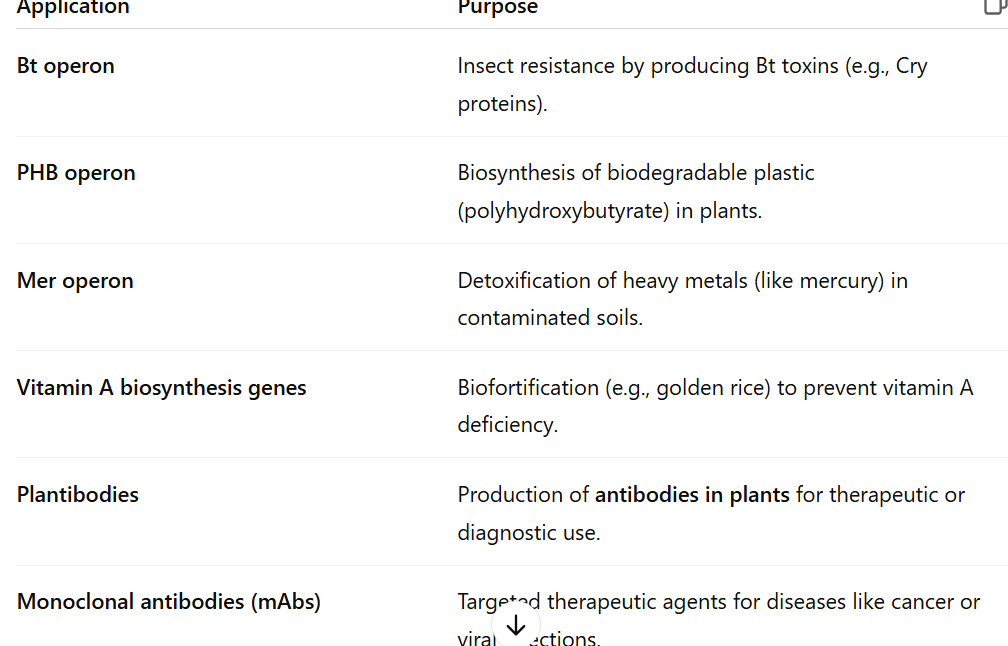Image resolution: width=1008 pixels, height=646 pixels.
Task: Click the Targeted therapeutic agents description
Action: click(x=719, y=620)
